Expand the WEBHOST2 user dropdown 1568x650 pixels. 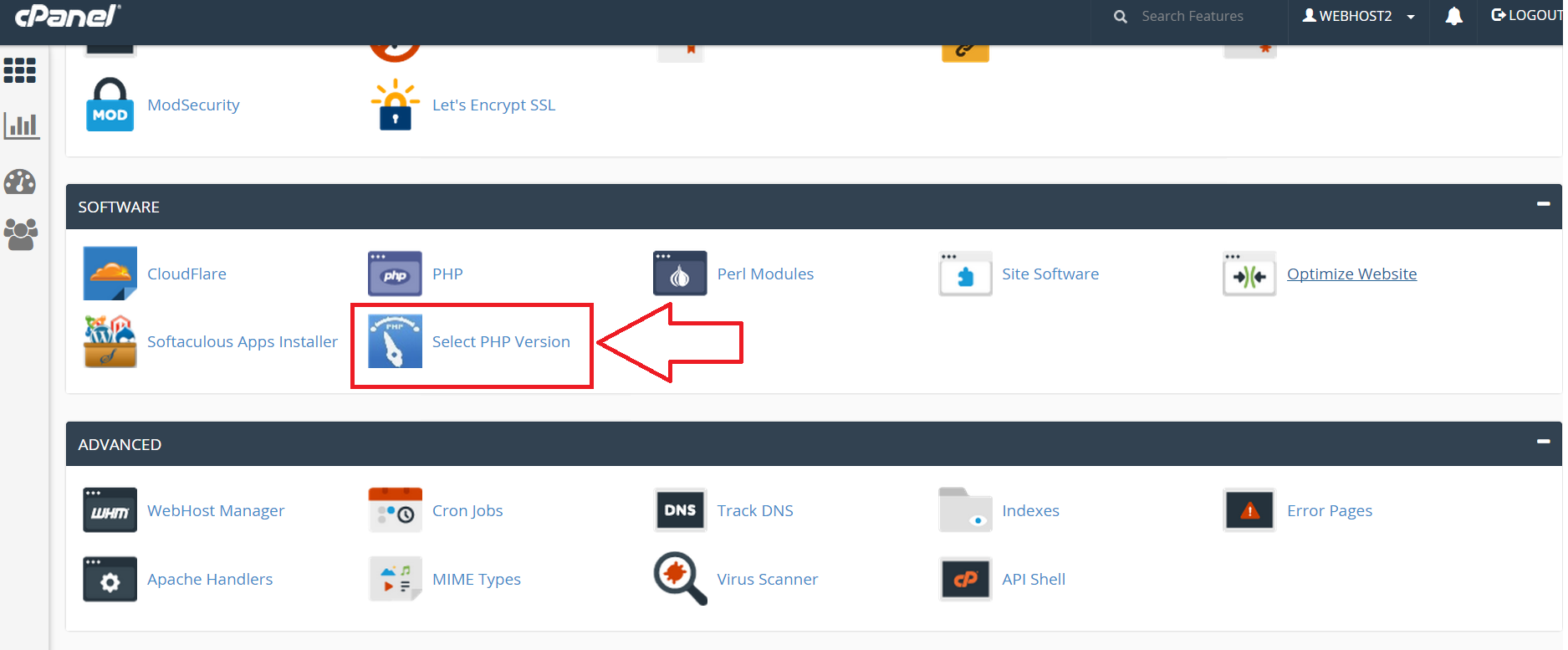pos(1359,16)
